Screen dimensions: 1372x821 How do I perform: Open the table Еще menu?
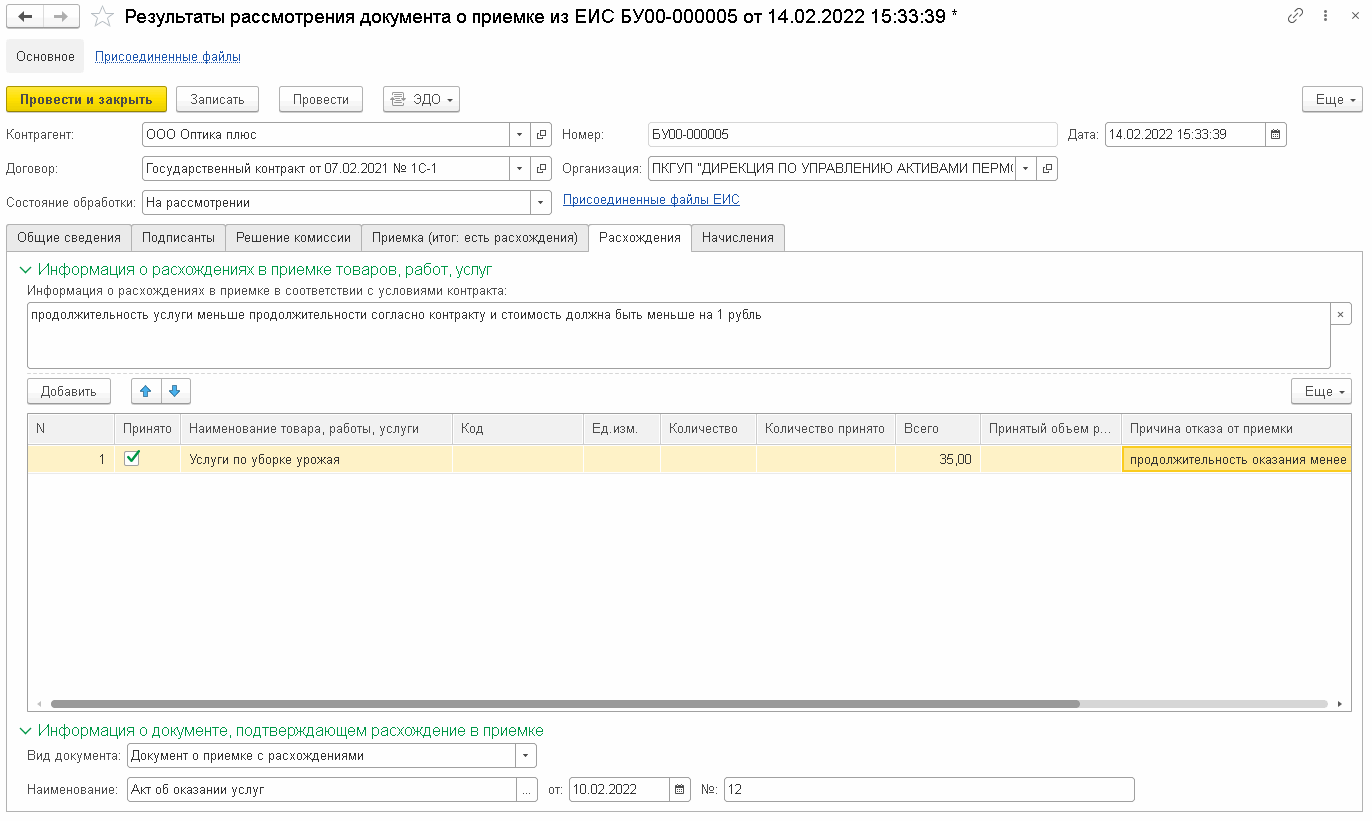click(1322, 391)
